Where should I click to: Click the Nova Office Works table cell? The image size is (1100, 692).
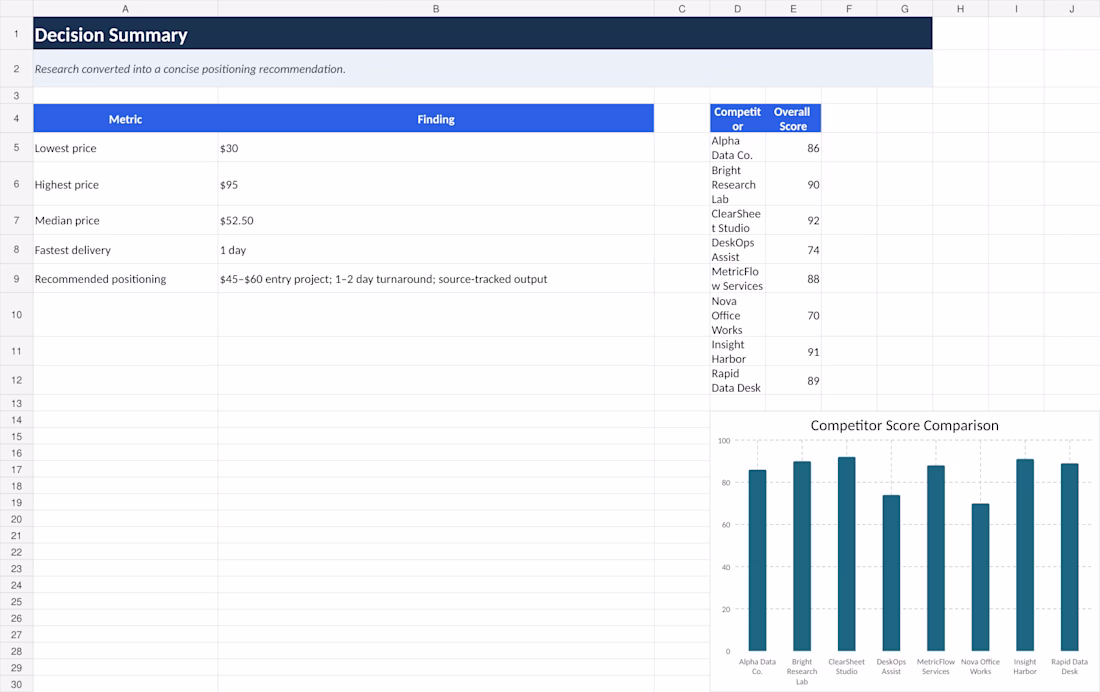coord(737,315)
